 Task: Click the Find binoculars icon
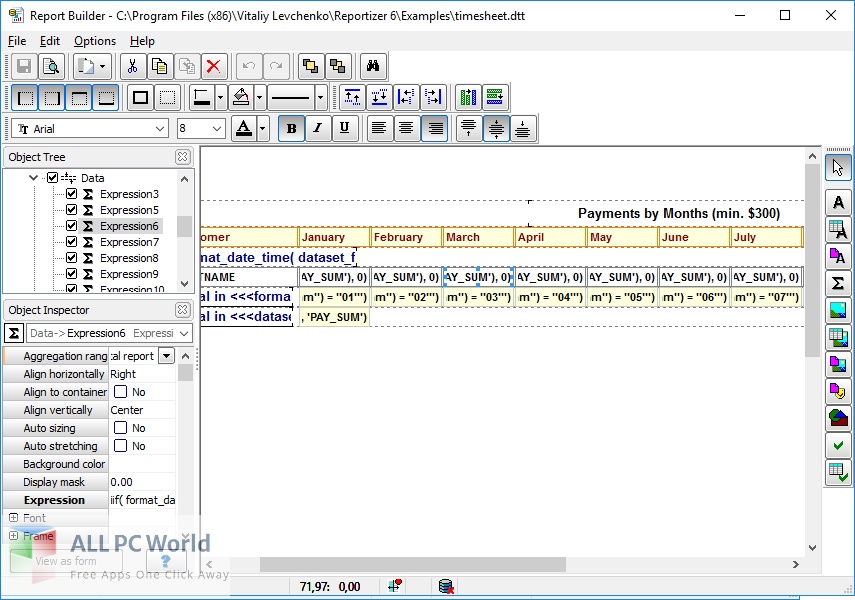373,66
